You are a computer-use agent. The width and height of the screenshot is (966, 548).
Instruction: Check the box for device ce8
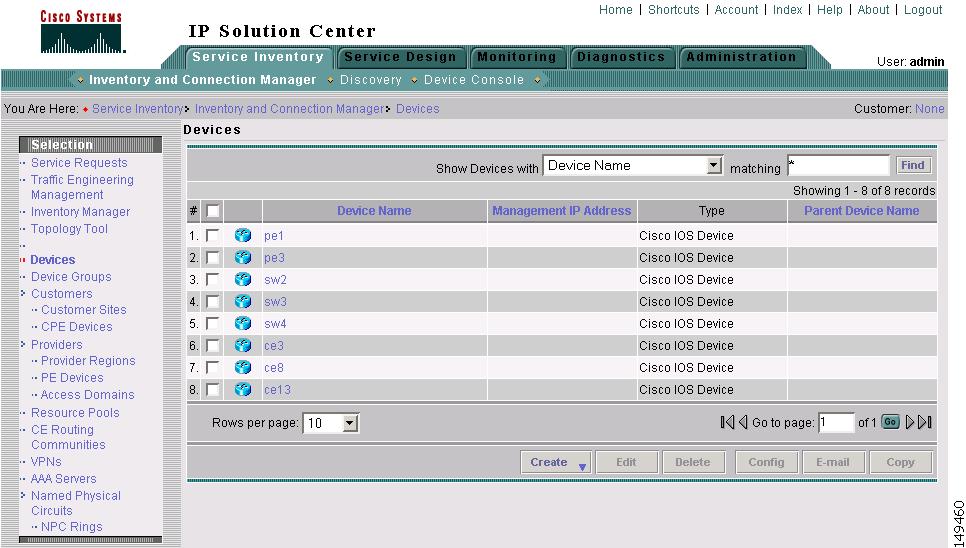213,368
